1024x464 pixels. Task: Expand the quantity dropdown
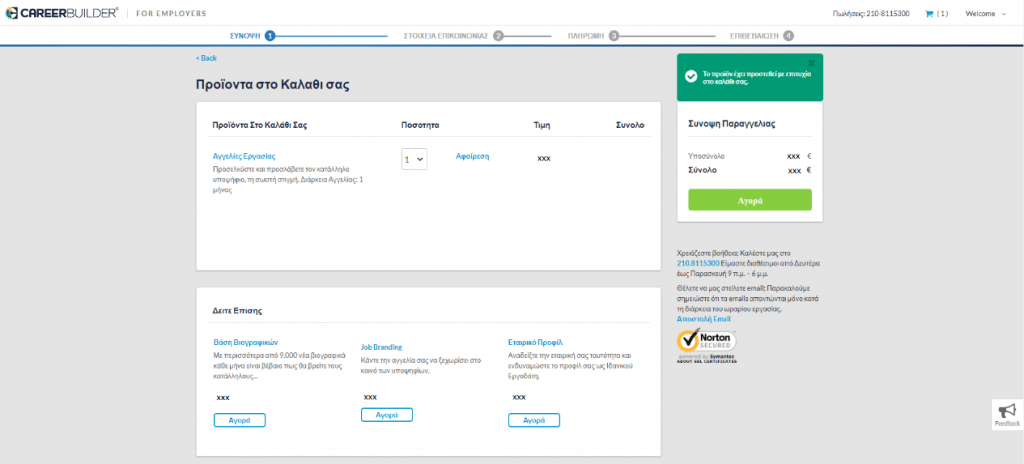[x=414, y=159]
